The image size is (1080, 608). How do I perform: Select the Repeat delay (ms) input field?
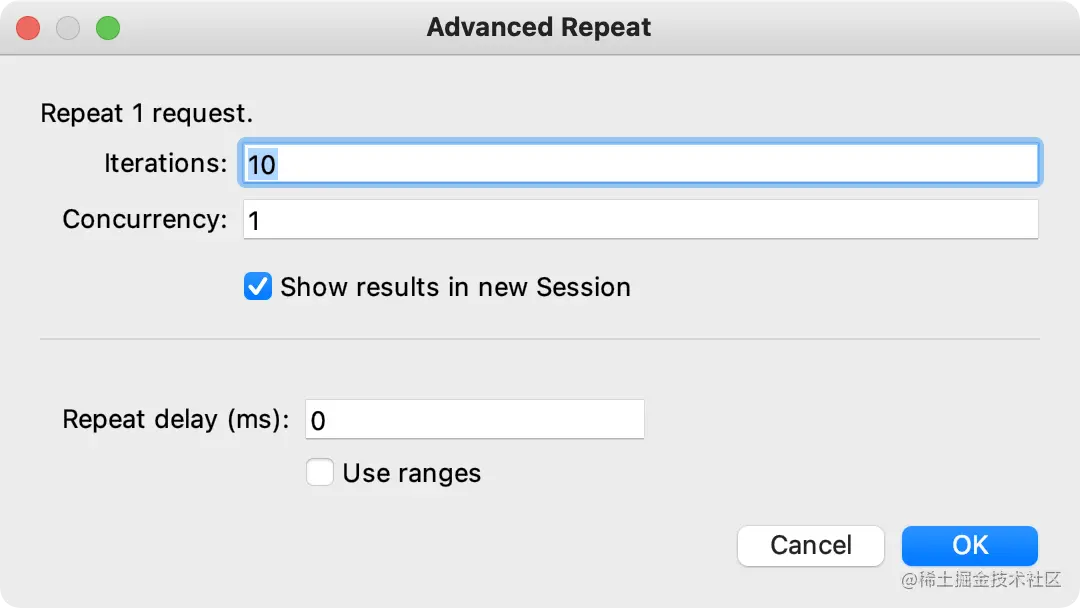point(475,419)
